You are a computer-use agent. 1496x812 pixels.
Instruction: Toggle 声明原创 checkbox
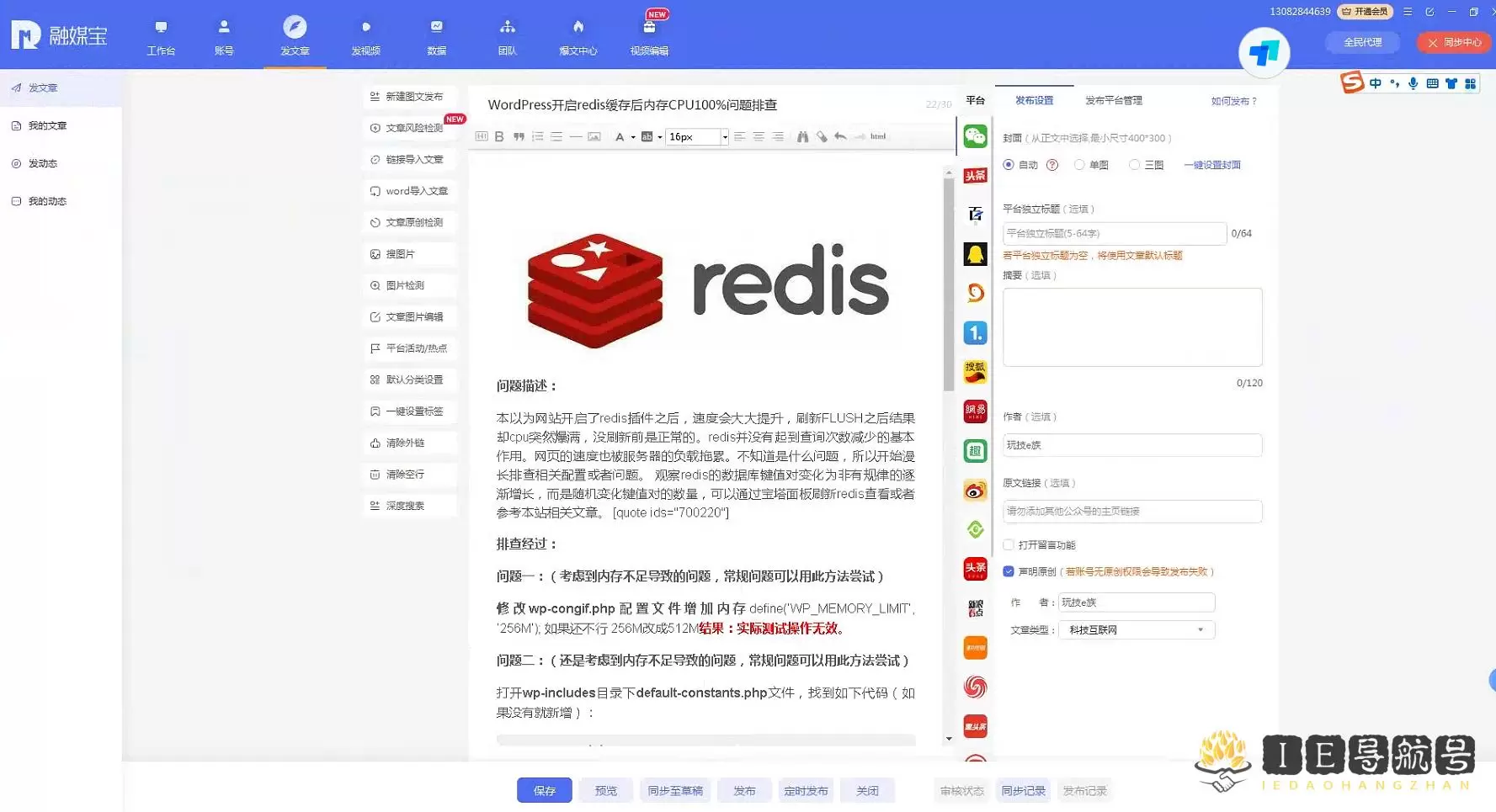point(1009,571)
